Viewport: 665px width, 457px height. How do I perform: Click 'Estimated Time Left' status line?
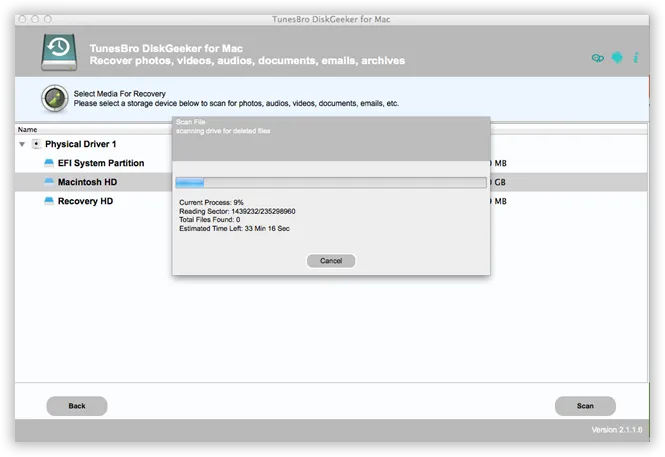pos(234,228)
